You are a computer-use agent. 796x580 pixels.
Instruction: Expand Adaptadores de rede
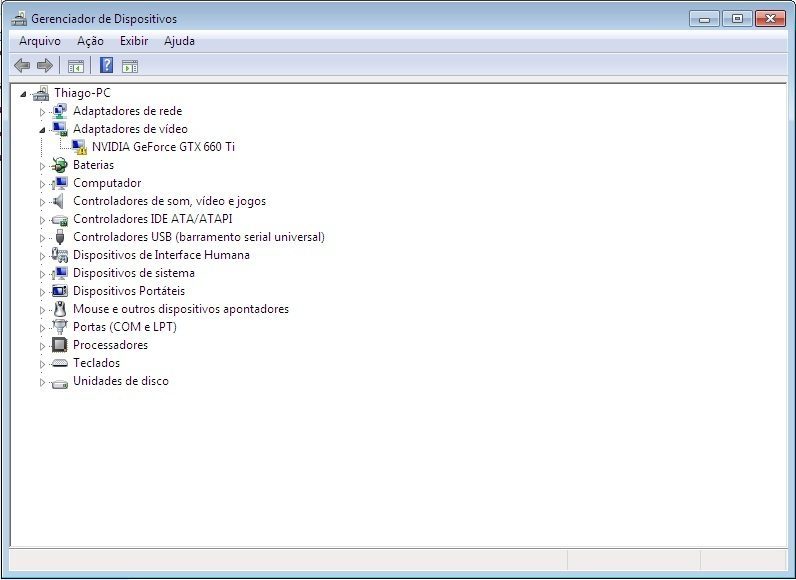[x=42, y=112]
